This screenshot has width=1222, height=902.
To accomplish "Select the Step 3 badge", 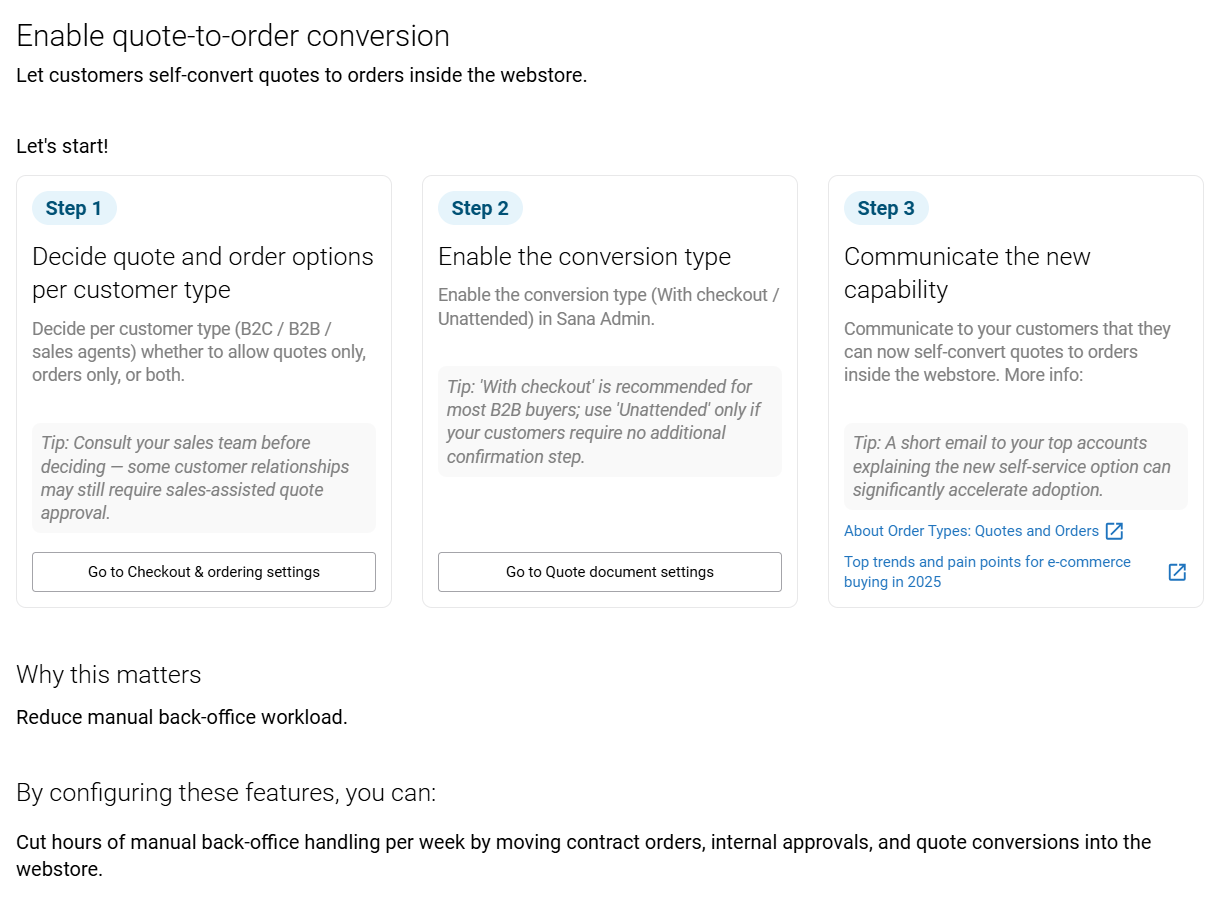I will click(x=886, y=208).
